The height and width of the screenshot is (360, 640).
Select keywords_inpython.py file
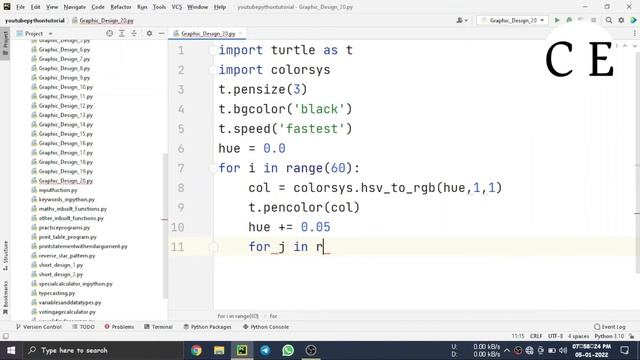(63, 200)
